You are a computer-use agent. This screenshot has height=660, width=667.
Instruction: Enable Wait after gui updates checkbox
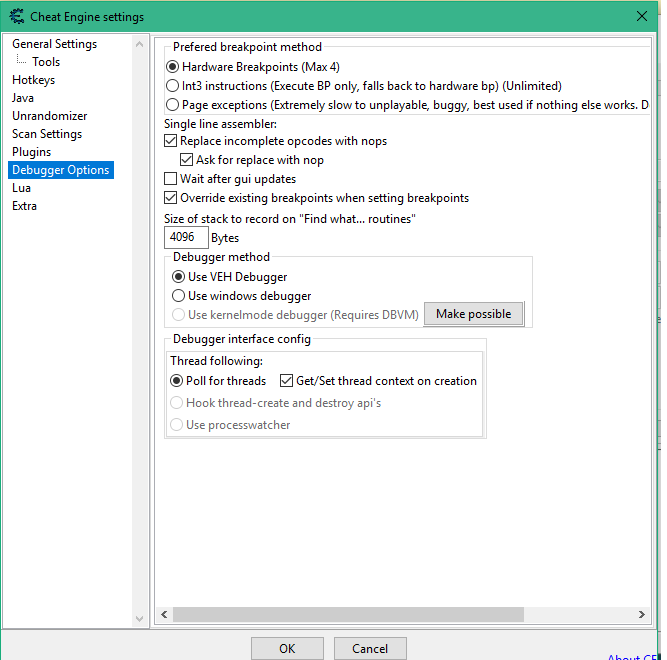pos(171,179)
